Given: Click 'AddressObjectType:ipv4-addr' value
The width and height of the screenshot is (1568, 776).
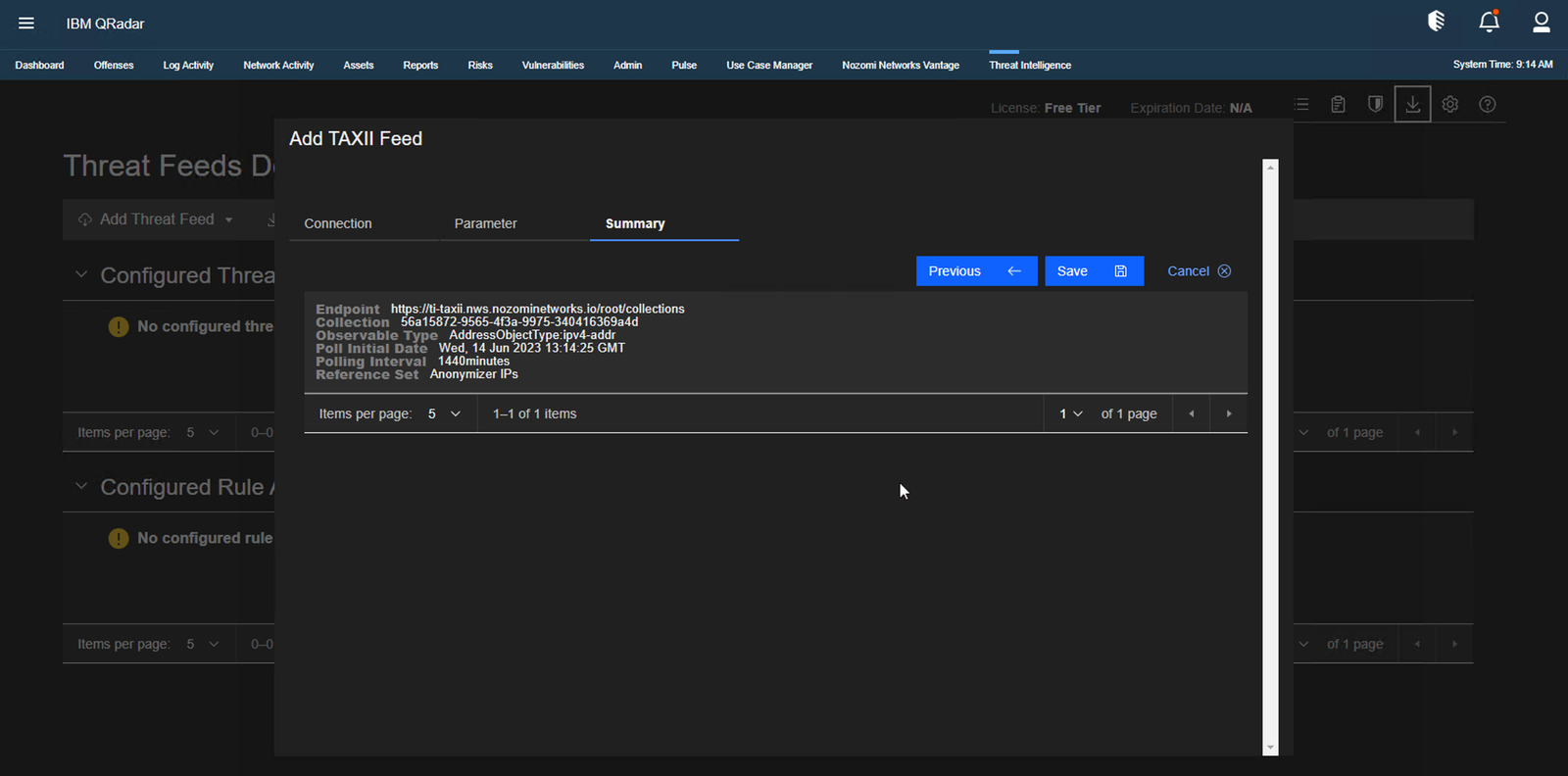Looking at the screenshot, I should [532, 335].
